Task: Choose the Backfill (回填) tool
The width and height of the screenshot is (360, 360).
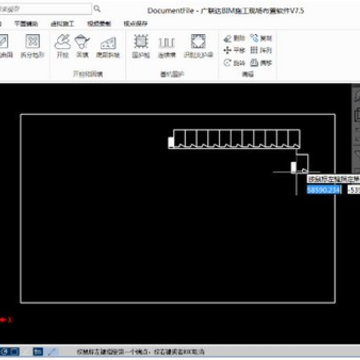Action: pyautogui.click(x=82, y=46)
